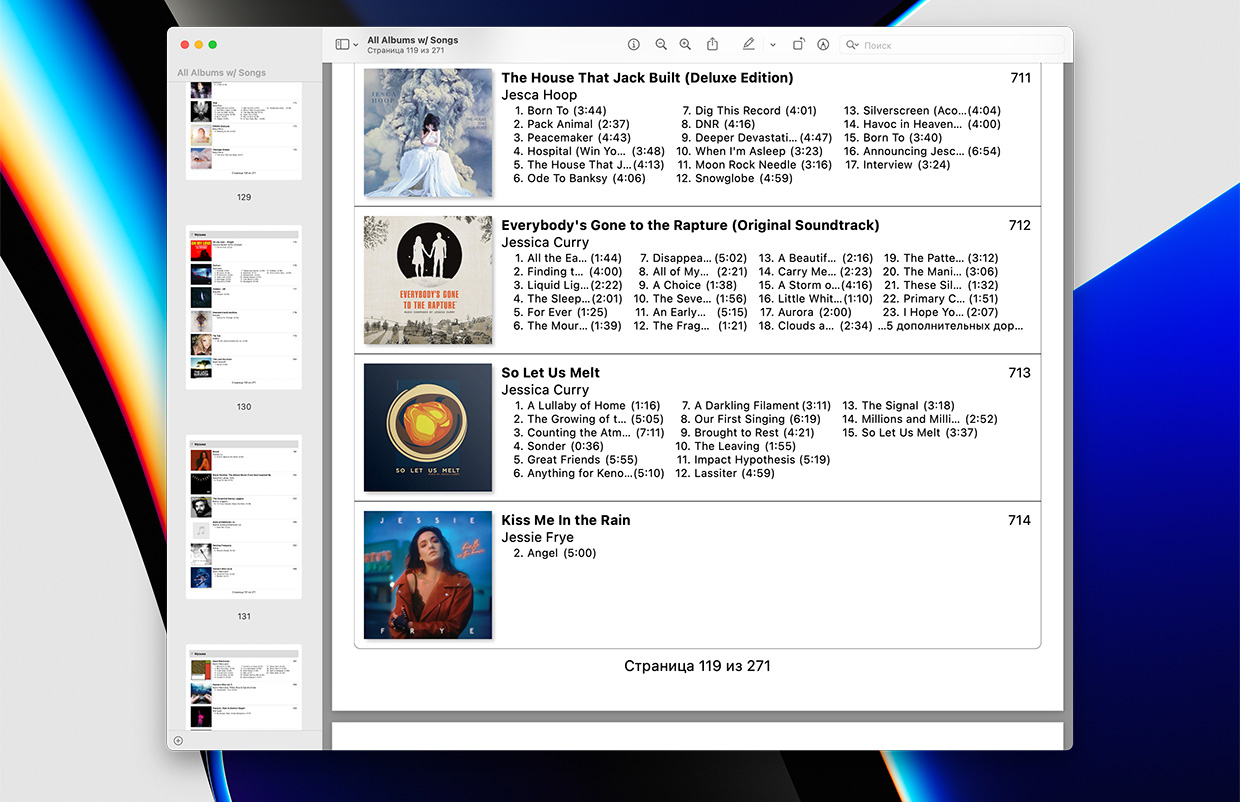Click track 15. So Let Us Melt (3:37)

(x=909, y=433)
